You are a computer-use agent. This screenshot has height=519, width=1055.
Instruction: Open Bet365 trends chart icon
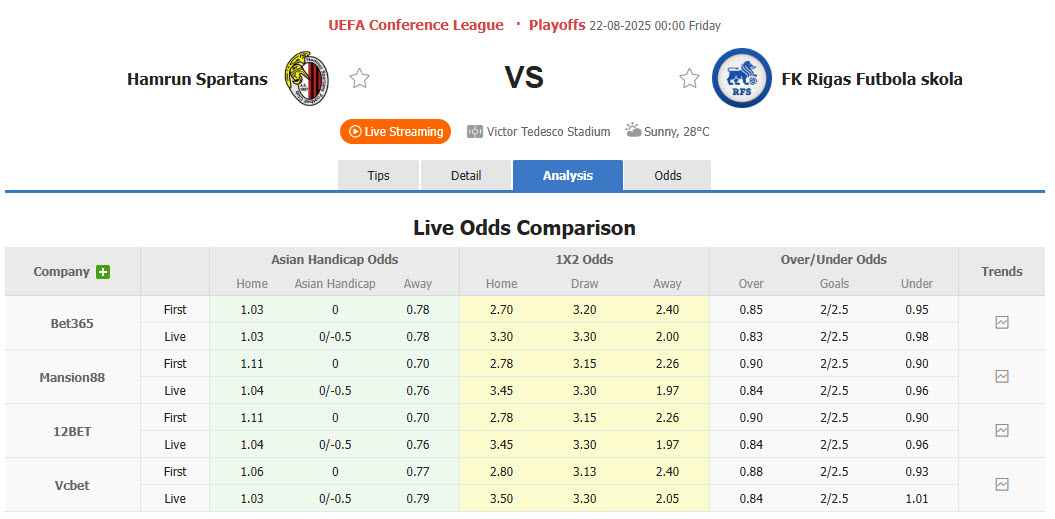coord(1002,323)
